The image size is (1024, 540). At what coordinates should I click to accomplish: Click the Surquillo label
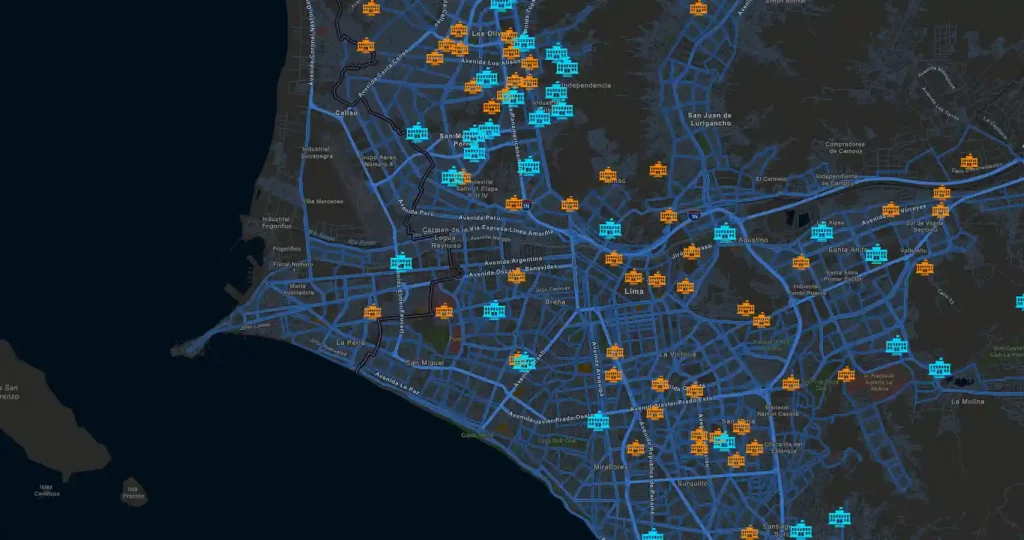click(x=692, y=484)
